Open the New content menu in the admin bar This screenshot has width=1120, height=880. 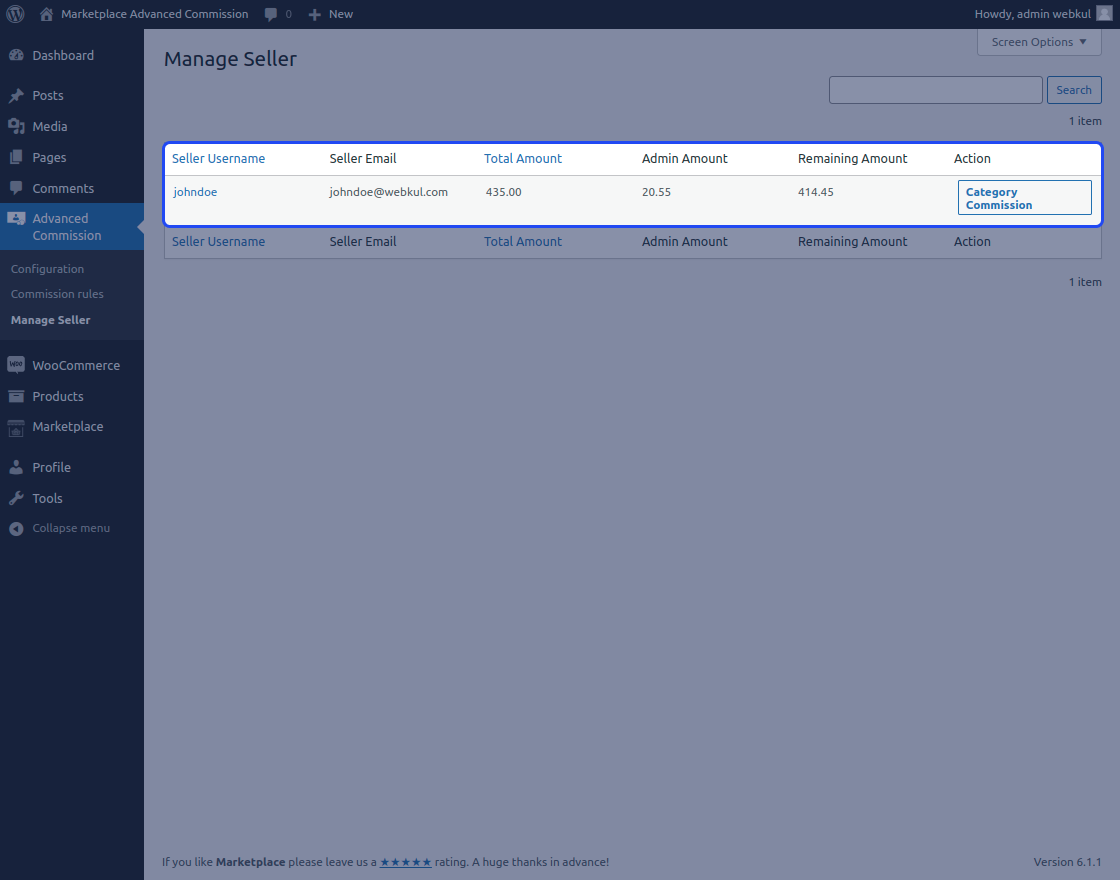330,14
